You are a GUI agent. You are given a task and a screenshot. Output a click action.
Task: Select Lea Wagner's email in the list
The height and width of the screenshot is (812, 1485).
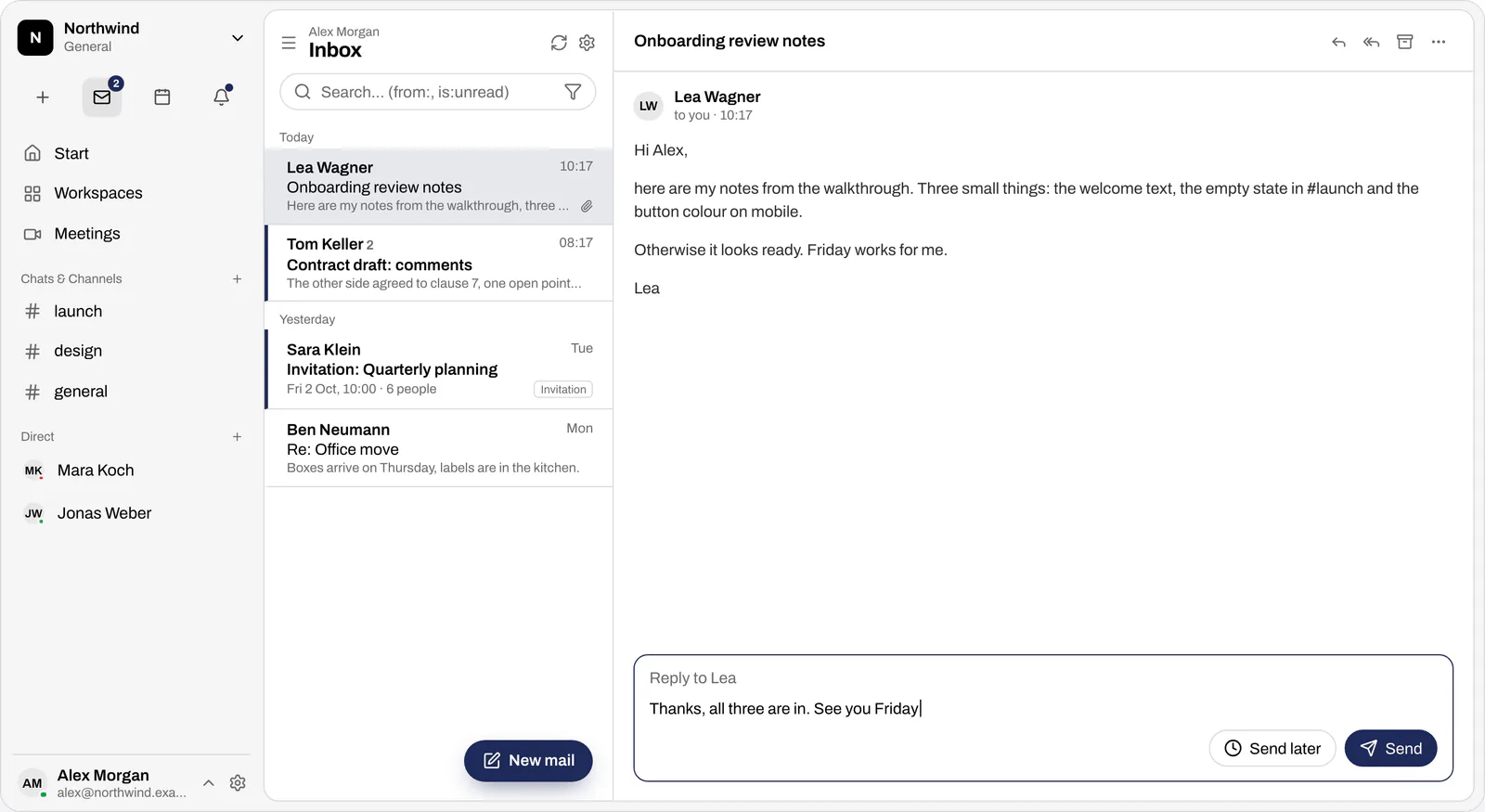(439, 187)
